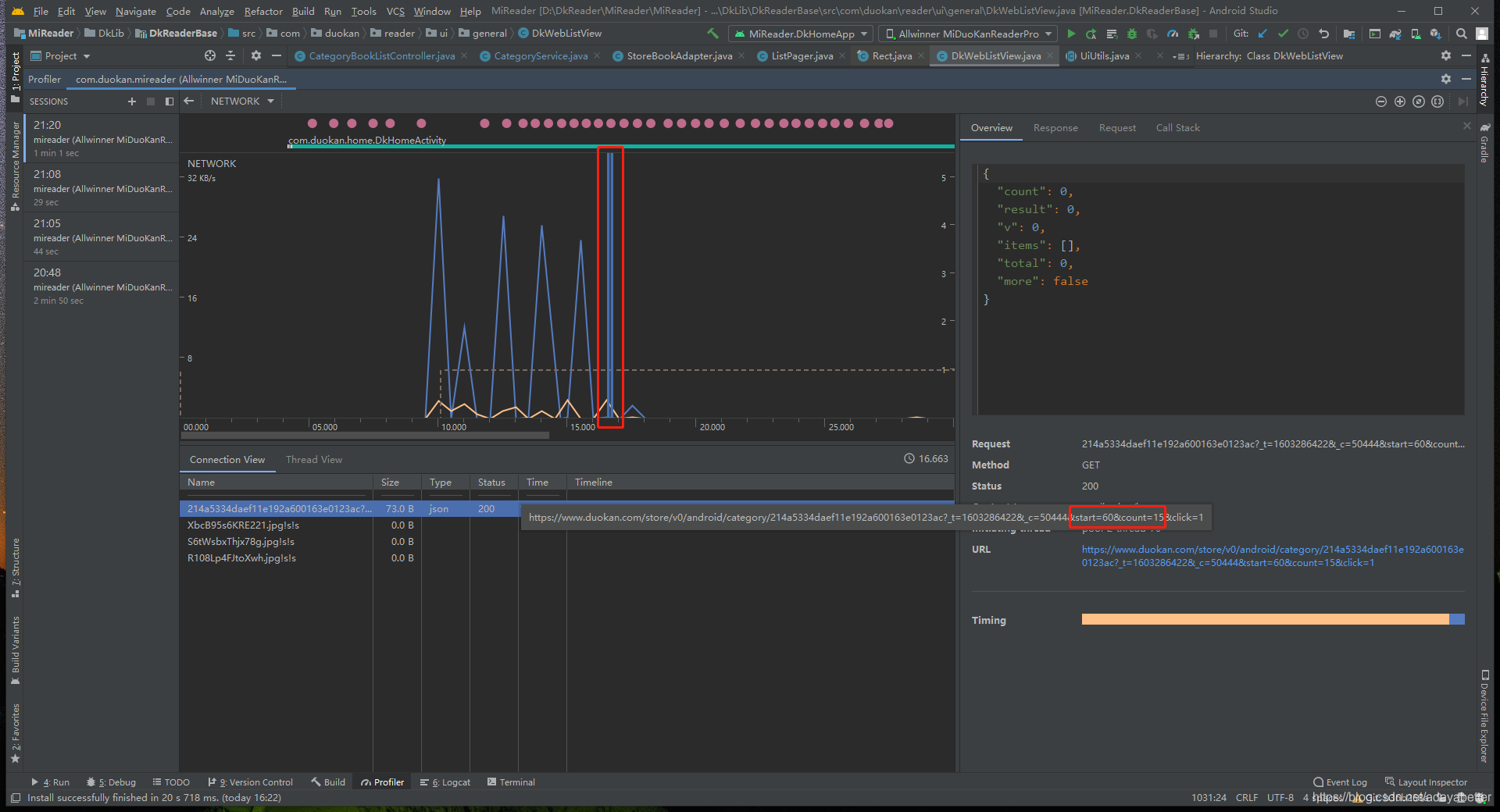
Task: Toggle Device File Explorer side tab
Action: point(1484,714)
